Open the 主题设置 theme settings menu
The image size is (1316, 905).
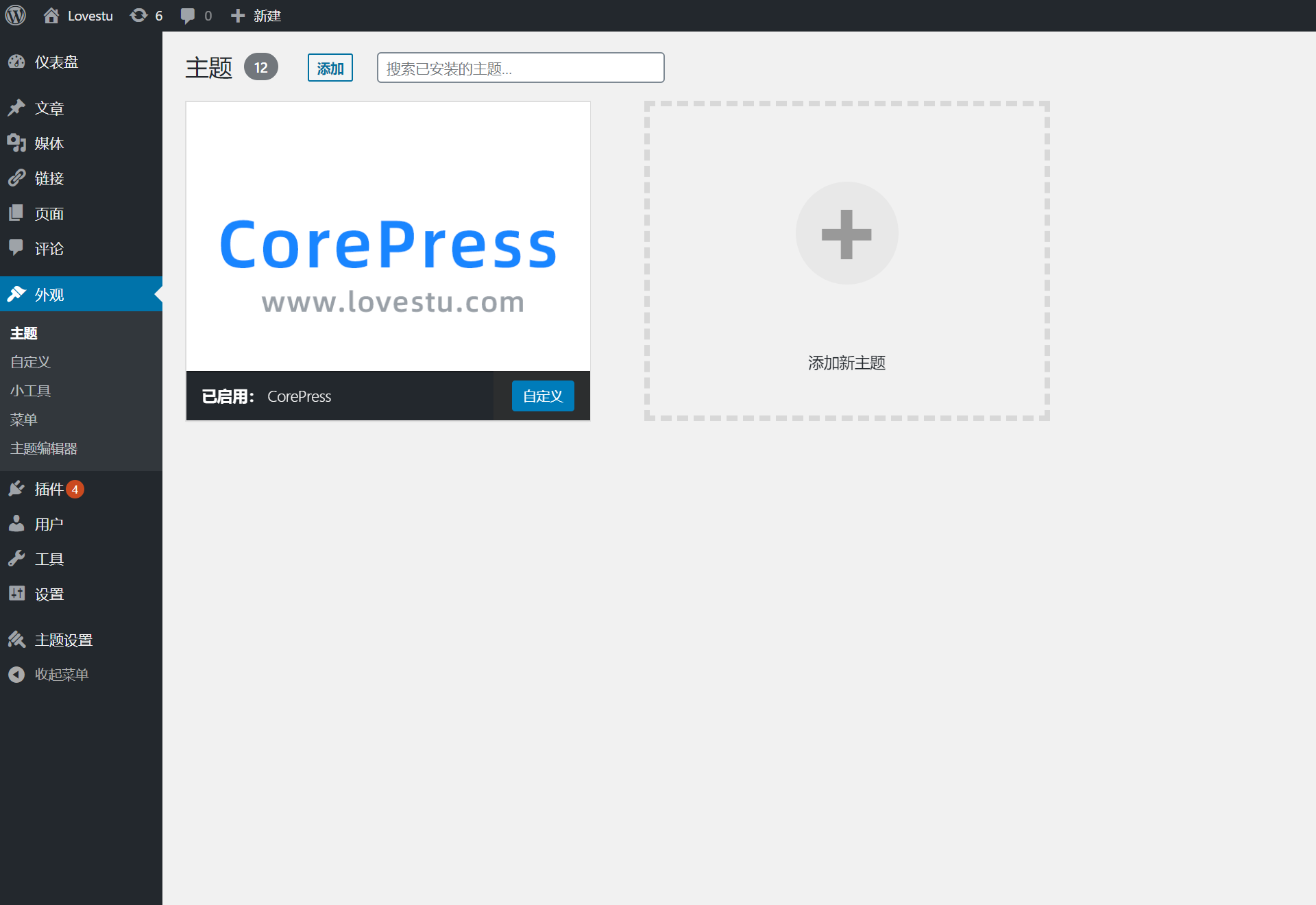[x=63, y=640]
